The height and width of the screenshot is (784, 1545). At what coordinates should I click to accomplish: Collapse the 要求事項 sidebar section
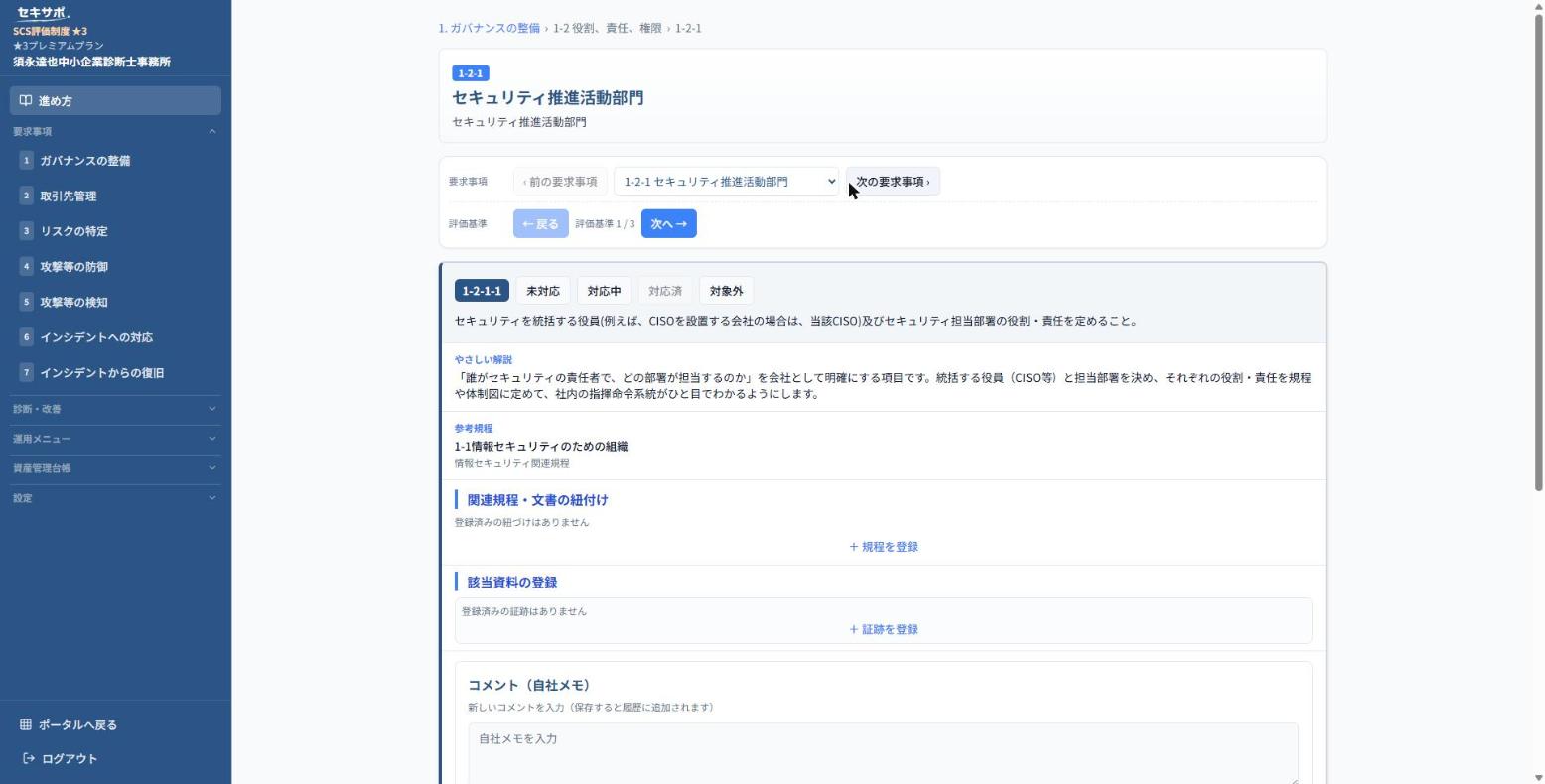point(115,131)
